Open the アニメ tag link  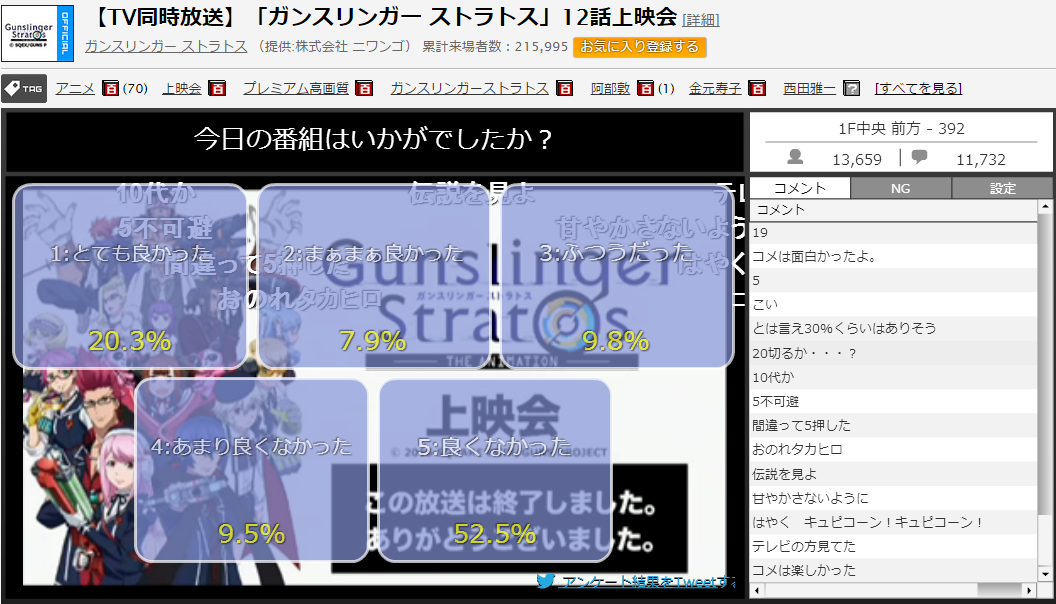75,88
